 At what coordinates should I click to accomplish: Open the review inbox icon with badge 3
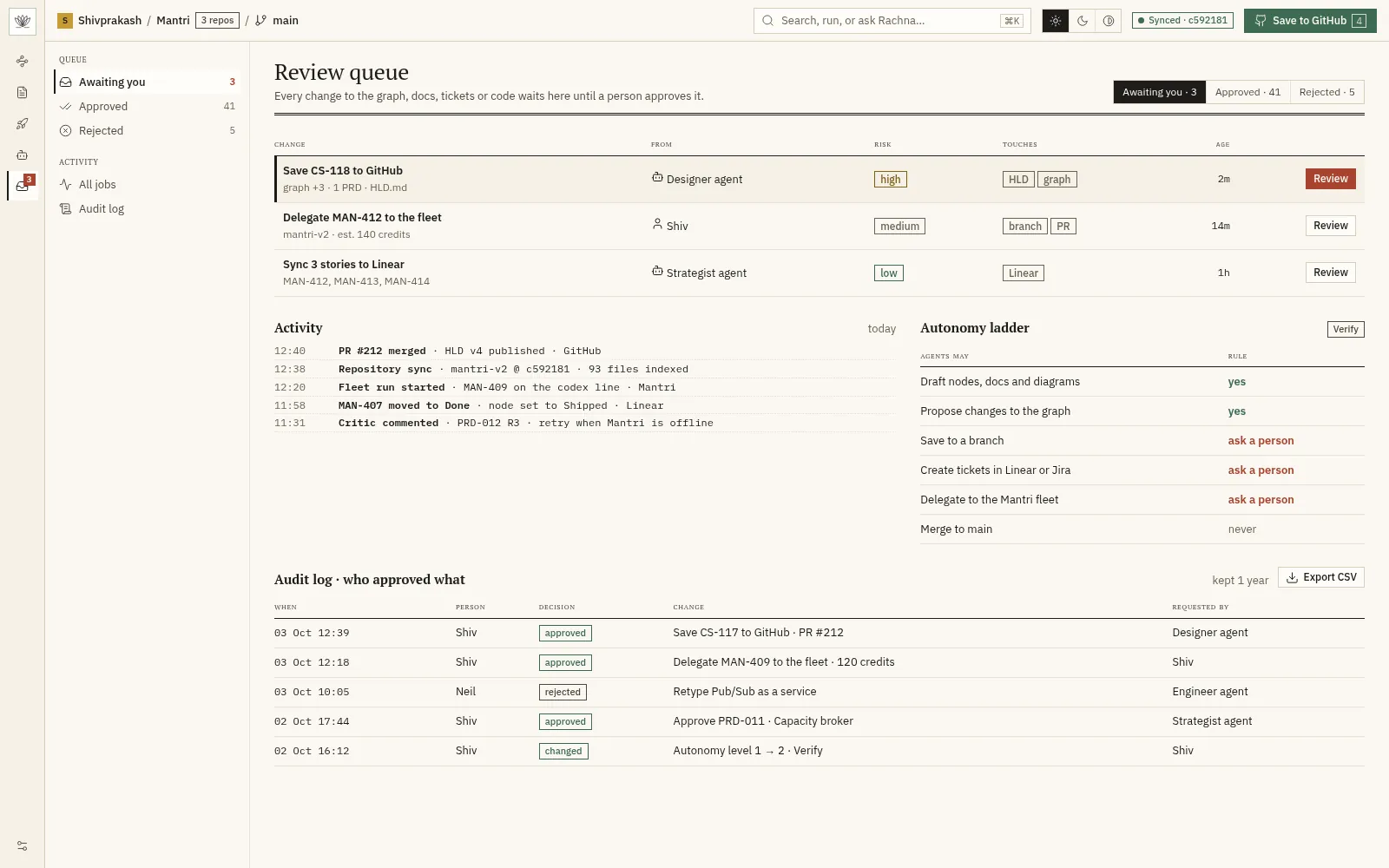[x=23, y=186]
